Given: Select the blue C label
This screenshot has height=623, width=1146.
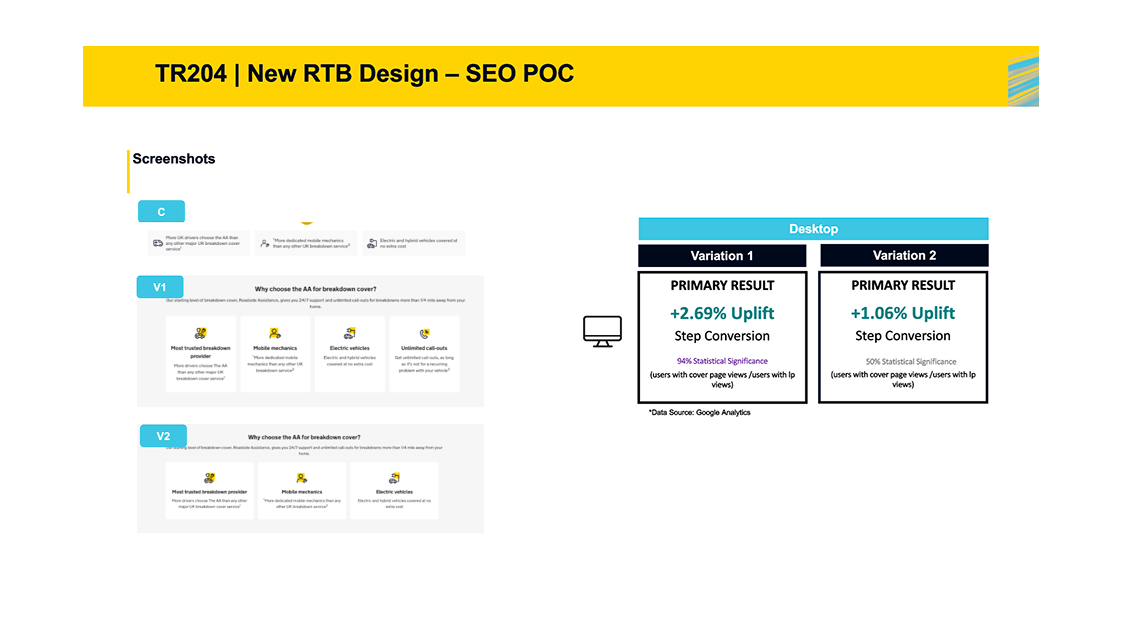Looking at the screenshot, I should [161, 211].
